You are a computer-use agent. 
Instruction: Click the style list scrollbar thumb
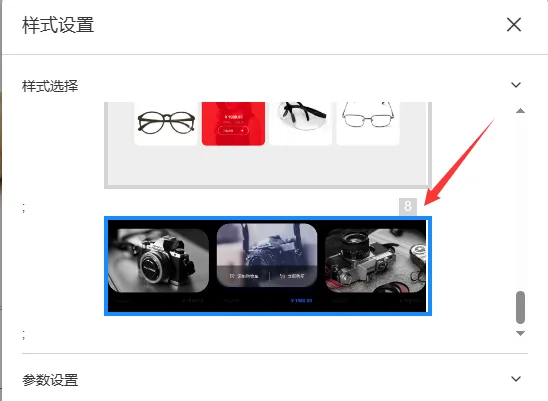click(520, 307)
